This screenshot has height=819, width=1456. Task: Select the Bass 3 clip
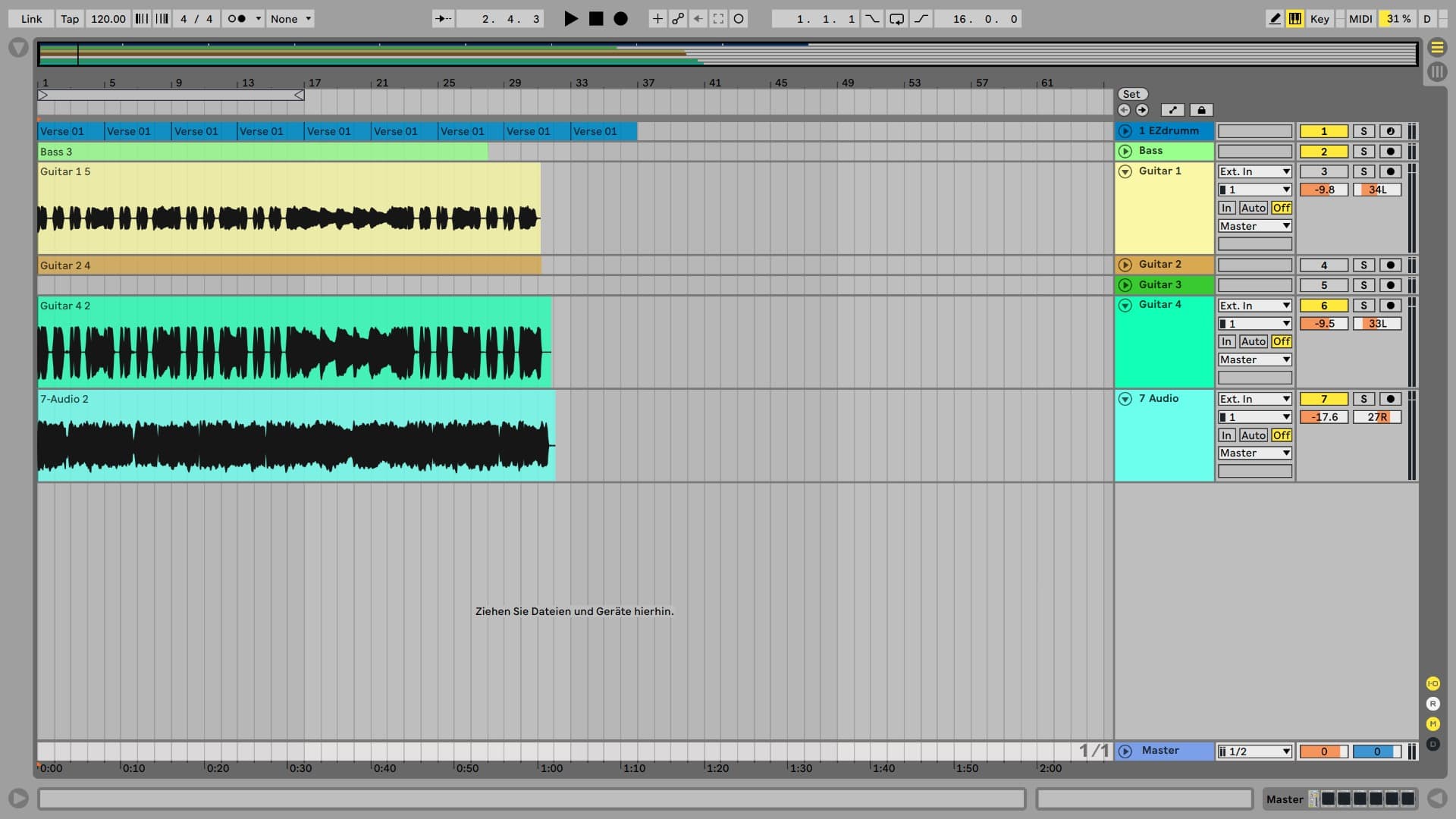tap(262, 152)
